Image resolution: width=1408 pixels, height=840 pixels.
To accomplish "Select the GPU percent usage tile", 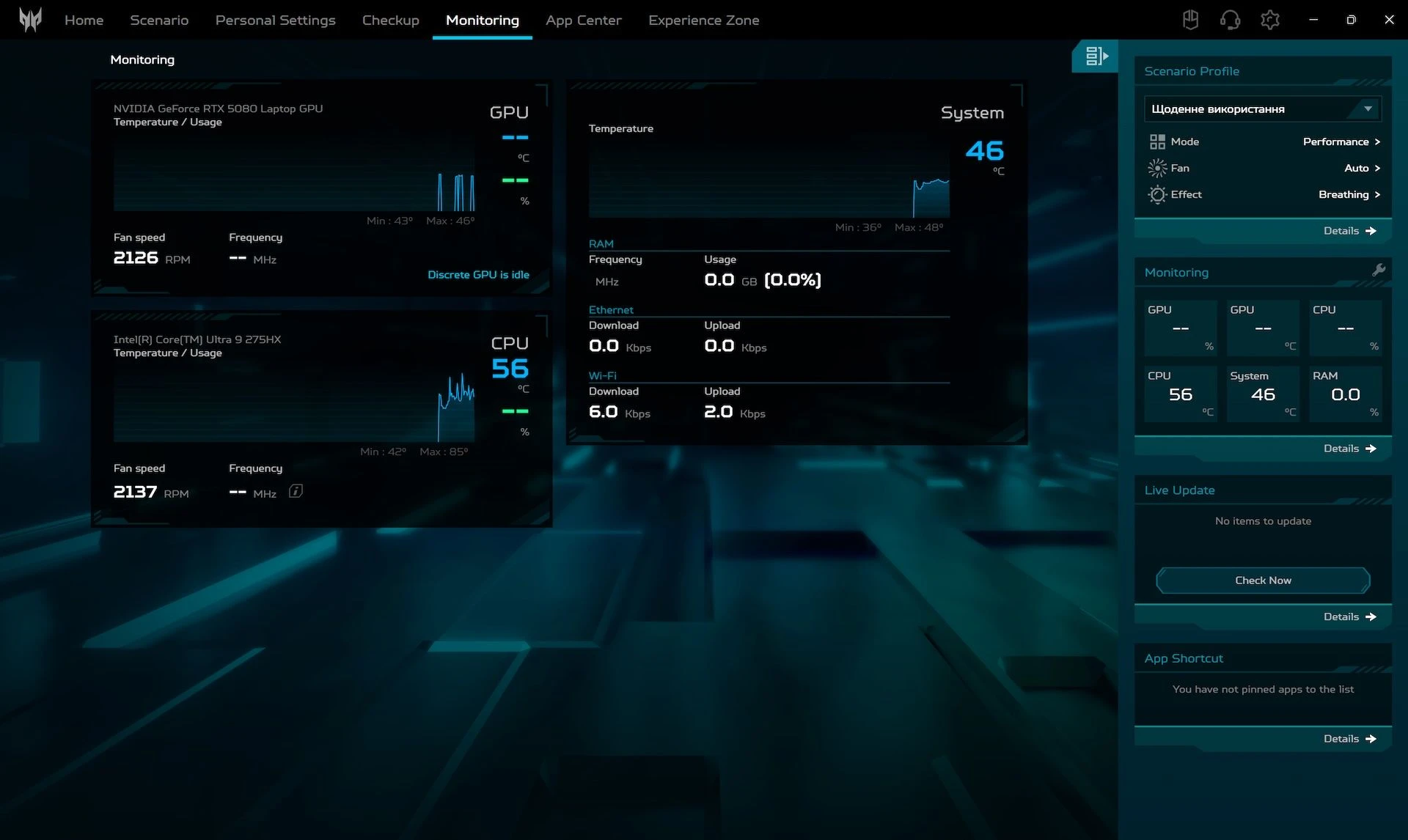I will coord(1181,328).
